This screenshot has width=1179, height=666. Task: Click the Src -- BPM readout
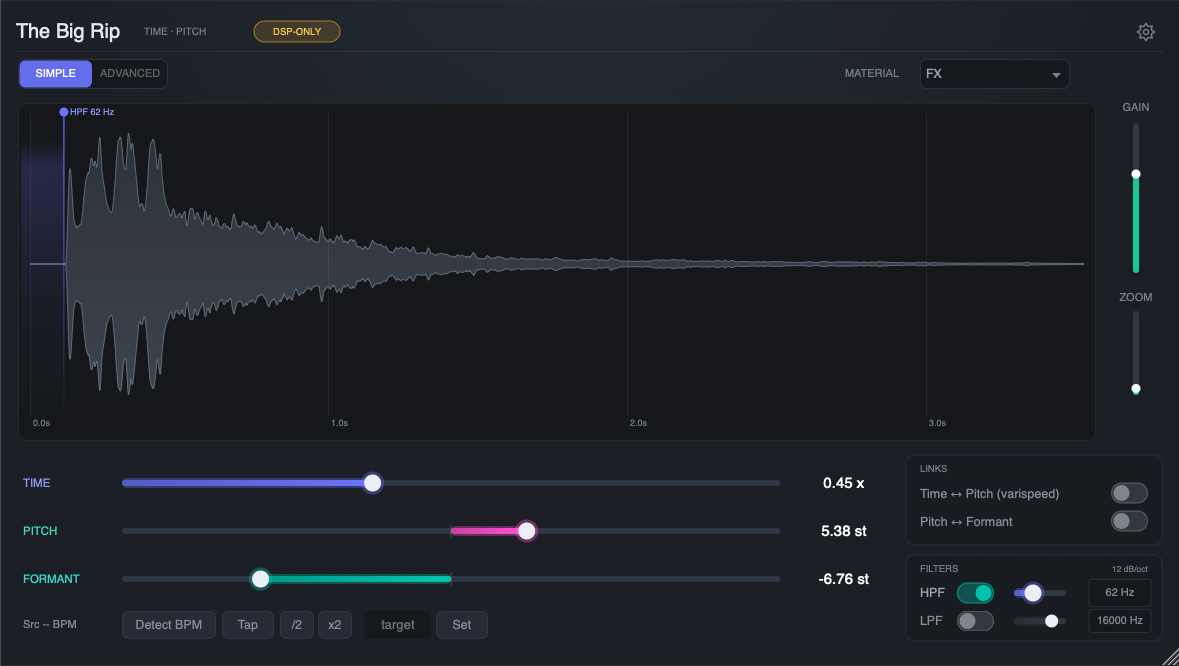[50, 624]
